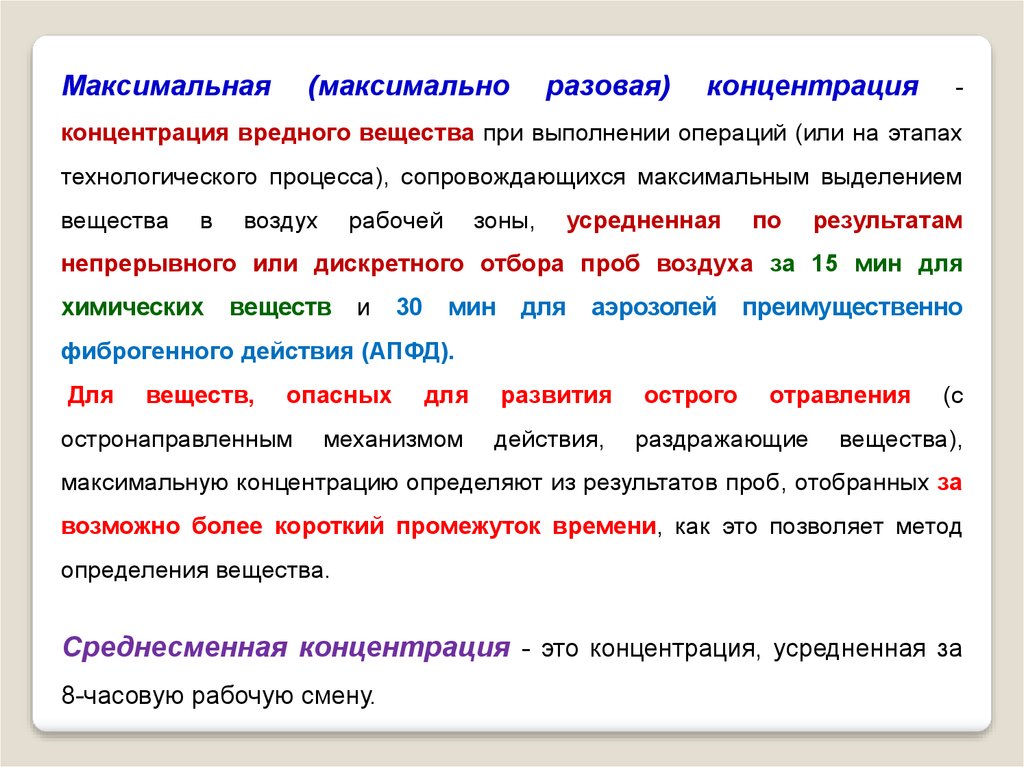This screenshot has width=1024, height=767.
Task: Click the text "как это позволяет метод"
Action: 818,527
